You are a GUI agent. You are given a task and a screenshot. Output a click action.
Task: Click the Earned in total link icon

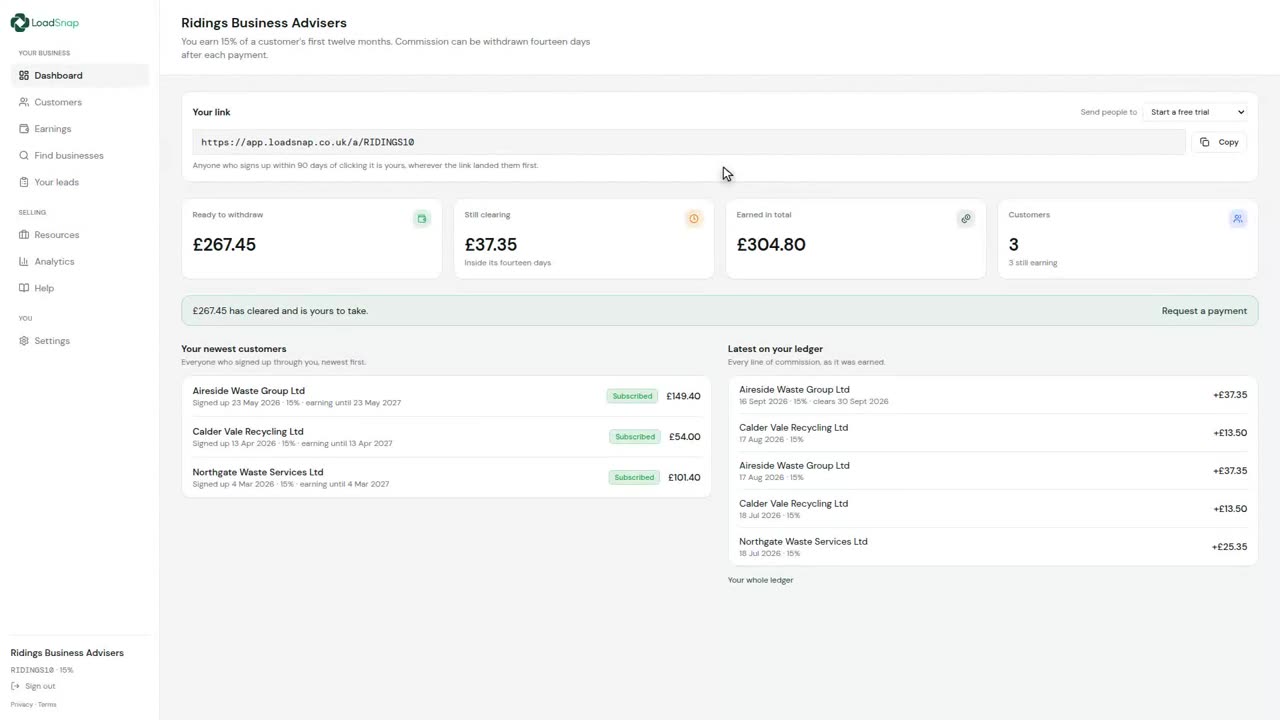[965, 218]
